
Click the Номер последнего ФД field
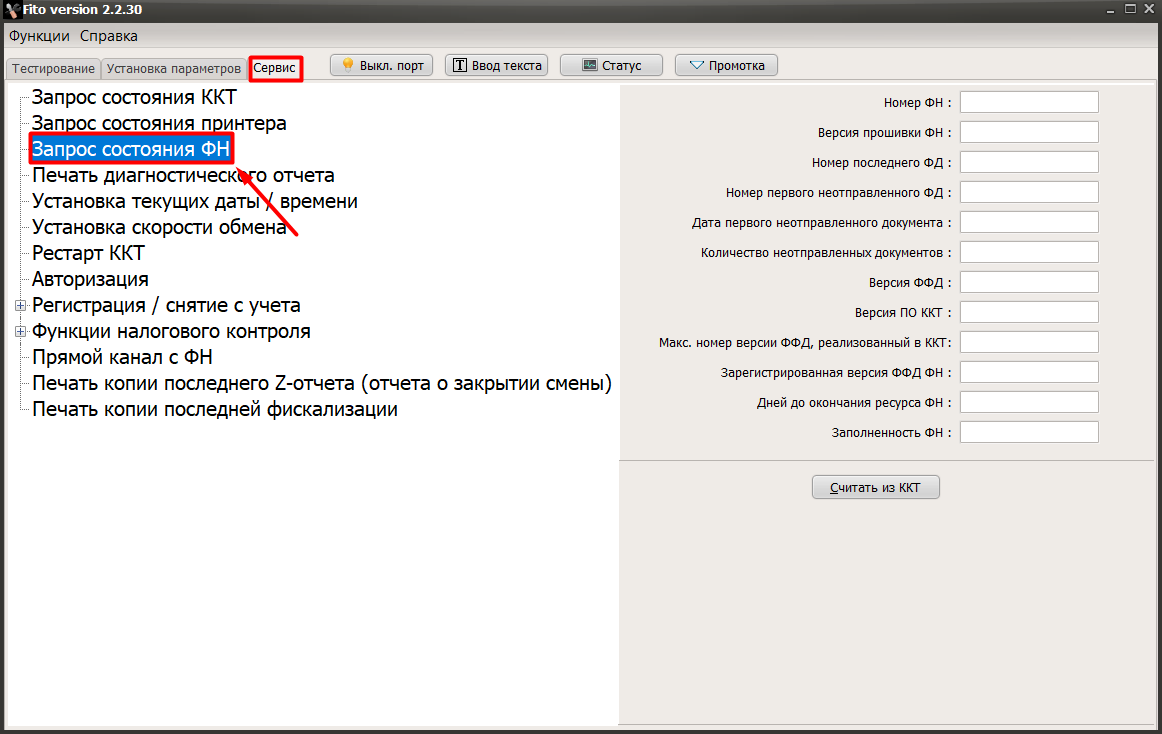pyautogui.click(x=1029, y=162)
